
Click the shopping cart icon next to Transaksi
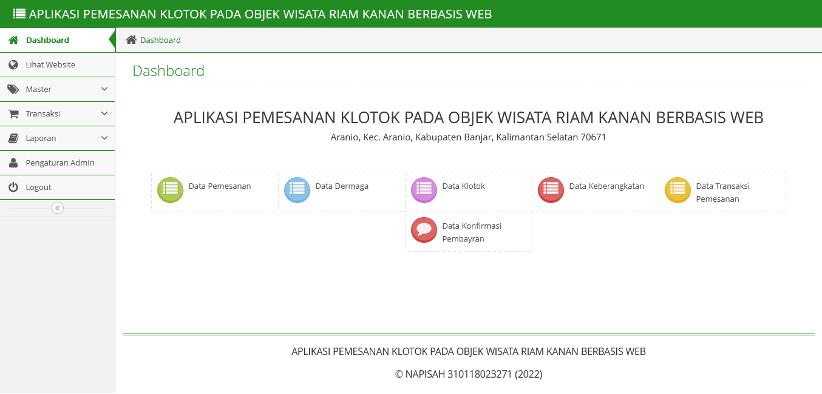(14, 114)
